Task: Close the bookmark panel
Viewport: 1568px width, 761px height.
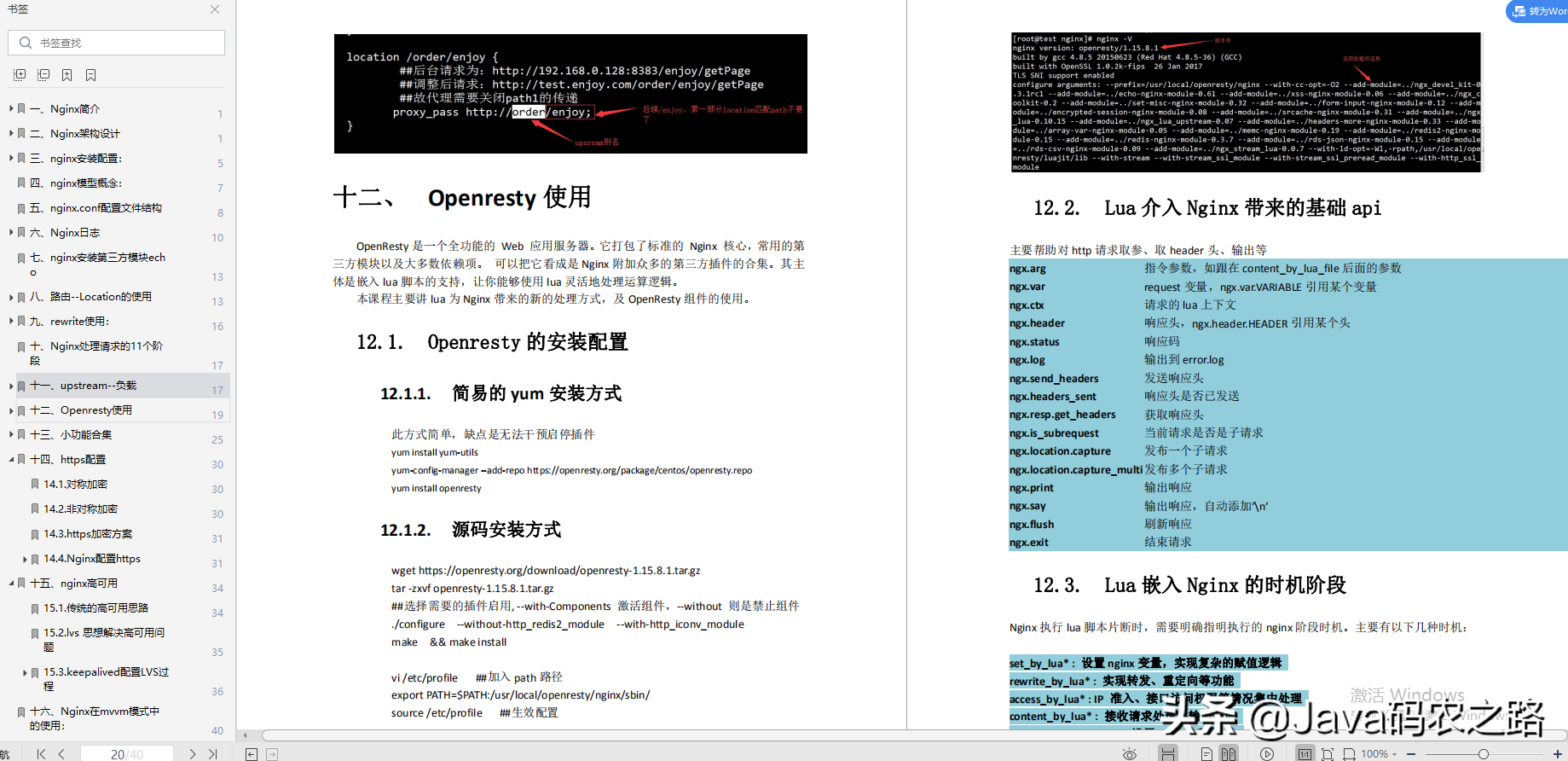Action: (x=215, y=9)
